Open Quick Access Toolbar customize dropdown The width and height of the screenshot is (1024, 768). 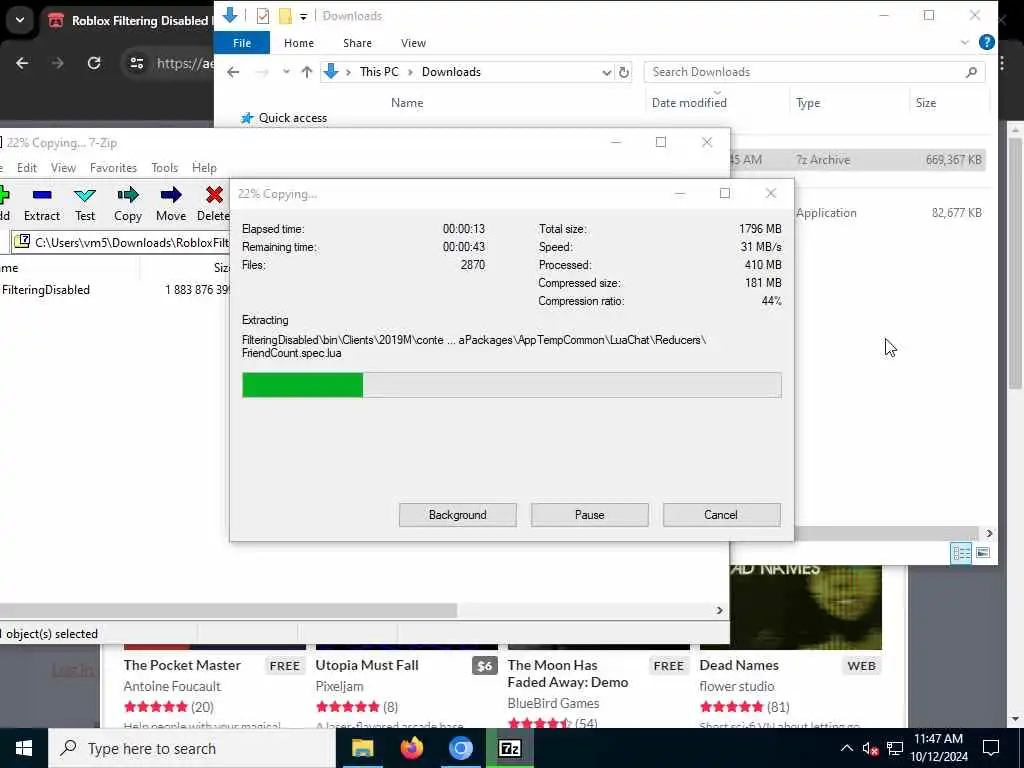304,16
